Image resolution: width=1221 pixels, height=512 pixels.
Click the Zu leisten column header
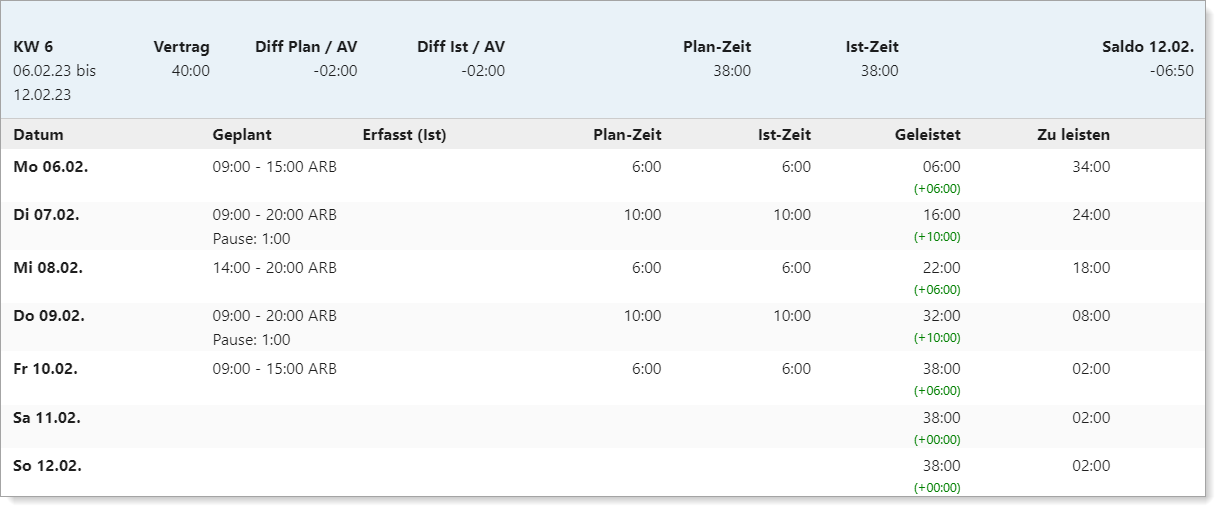click(1073, 135)
